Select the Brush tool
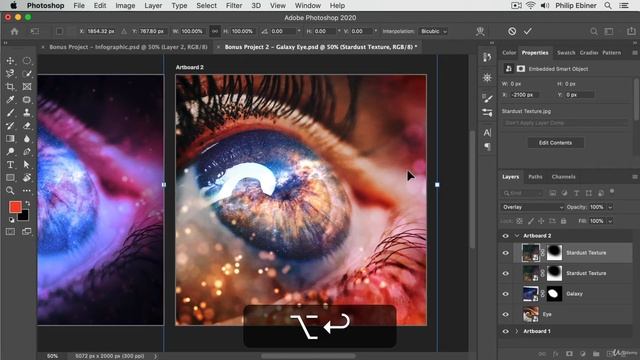640x360 pixels. point(10,113)
